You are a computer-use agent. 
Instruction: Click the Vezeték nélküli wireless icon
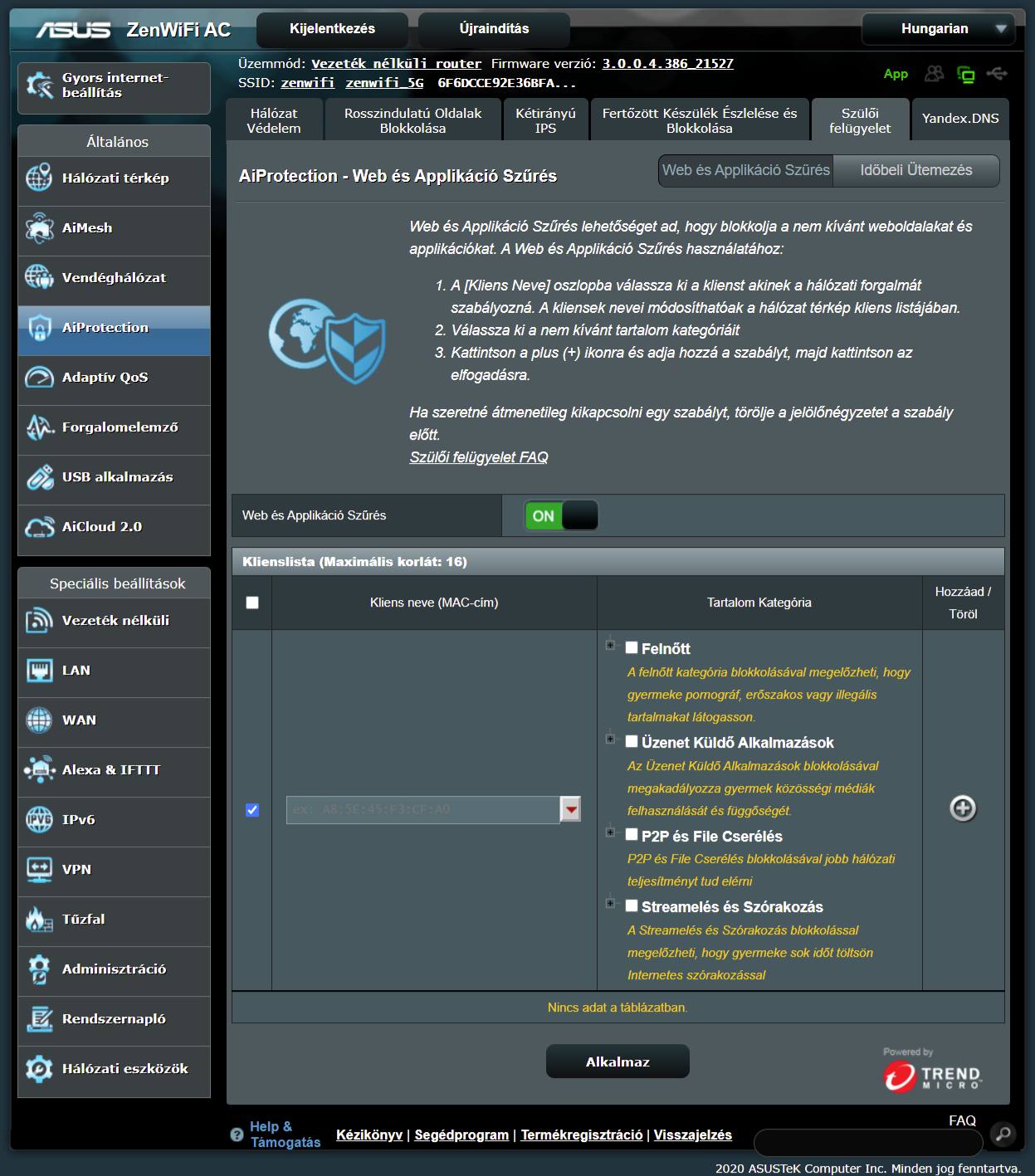[x=39, y=621]
